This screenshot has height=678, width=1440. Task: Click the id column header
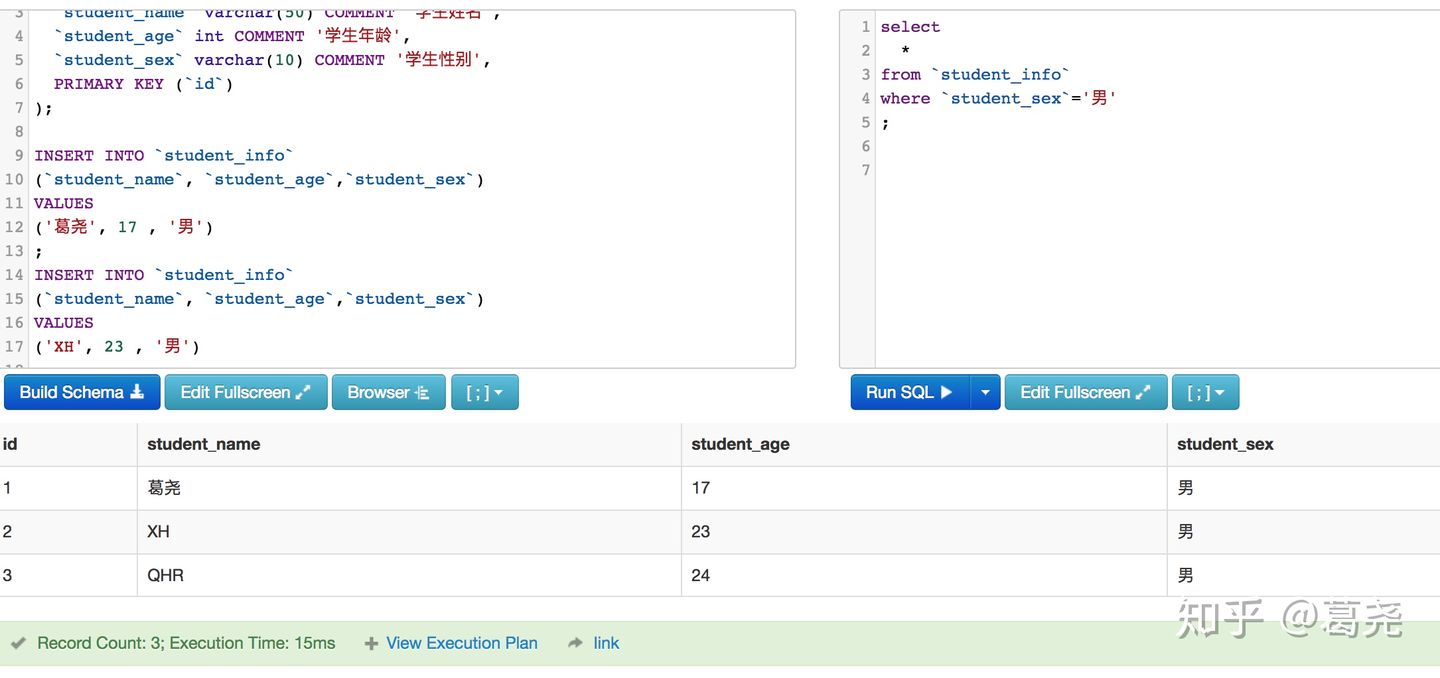(10, 444)
